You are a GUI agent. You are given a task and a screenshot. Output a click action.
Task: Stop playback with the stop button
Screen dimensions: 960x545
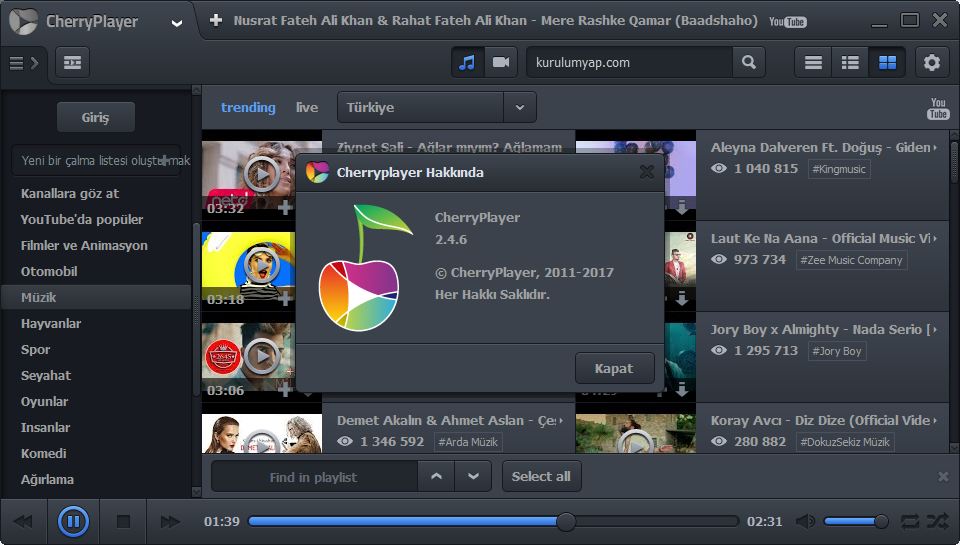(x=123, y=522)
